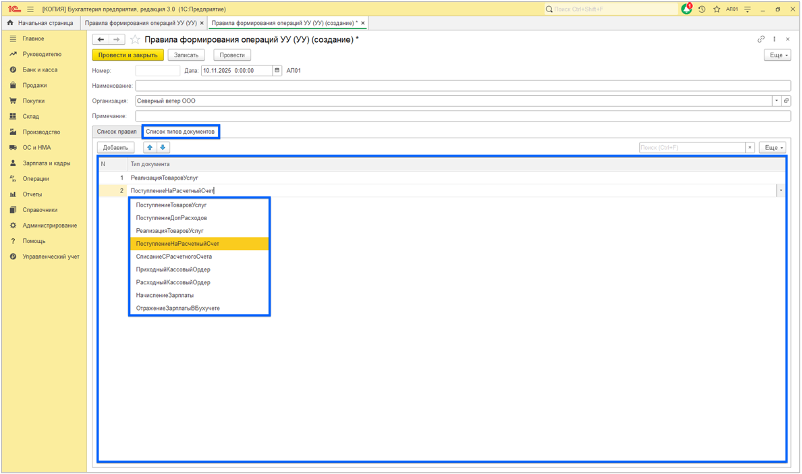802x474 pixels.
Task: Choose СписаниеСРасчетногоСчета from the list
Action: pos(173,256)
